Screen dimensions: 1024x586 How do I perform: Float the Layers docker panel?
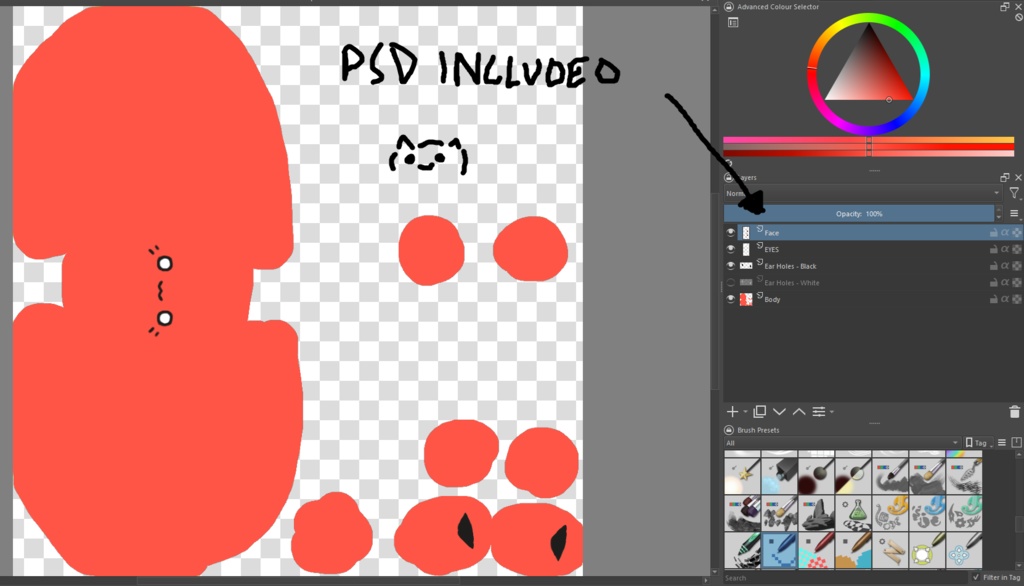pyautogui.click(x=1004, y=178)
